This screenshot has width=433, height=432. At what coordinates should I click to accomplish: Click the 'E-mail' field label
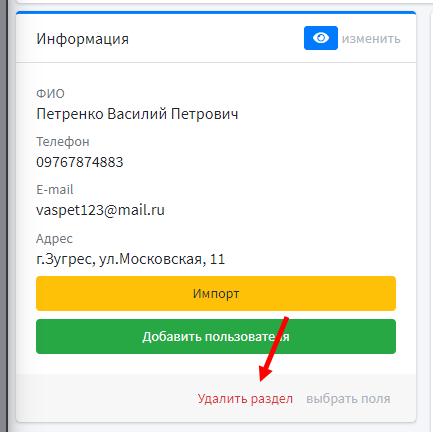click(55, 190)
